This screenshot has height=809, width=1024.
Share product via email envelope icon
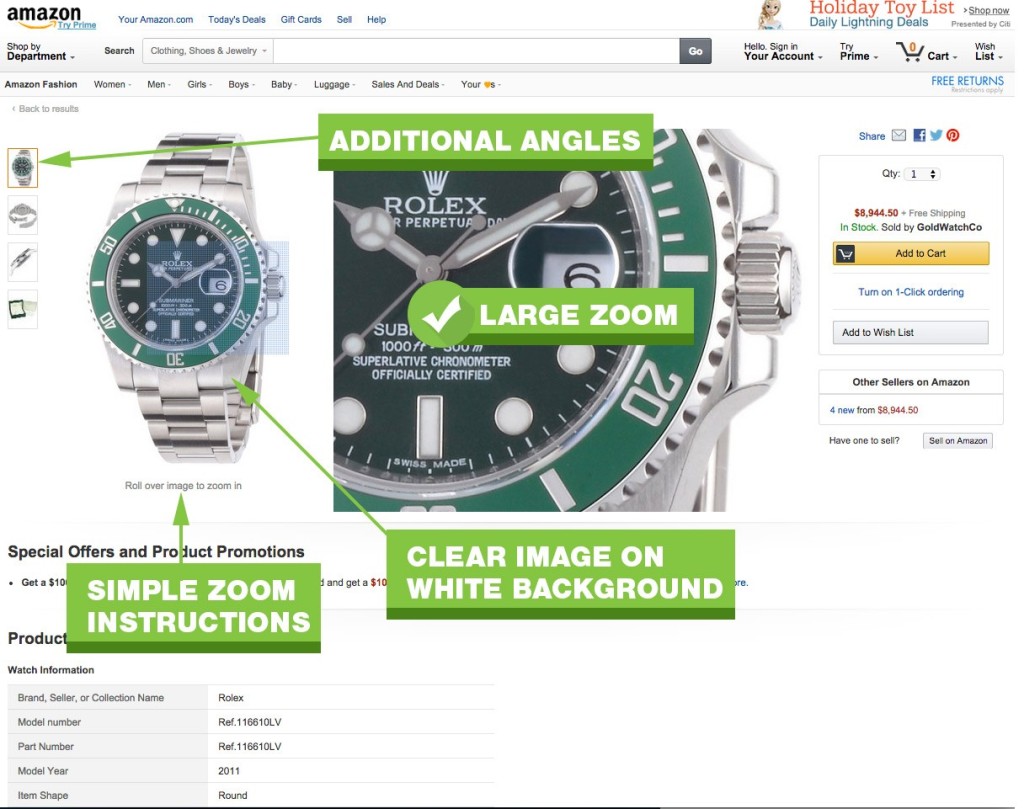pos(899,135)
